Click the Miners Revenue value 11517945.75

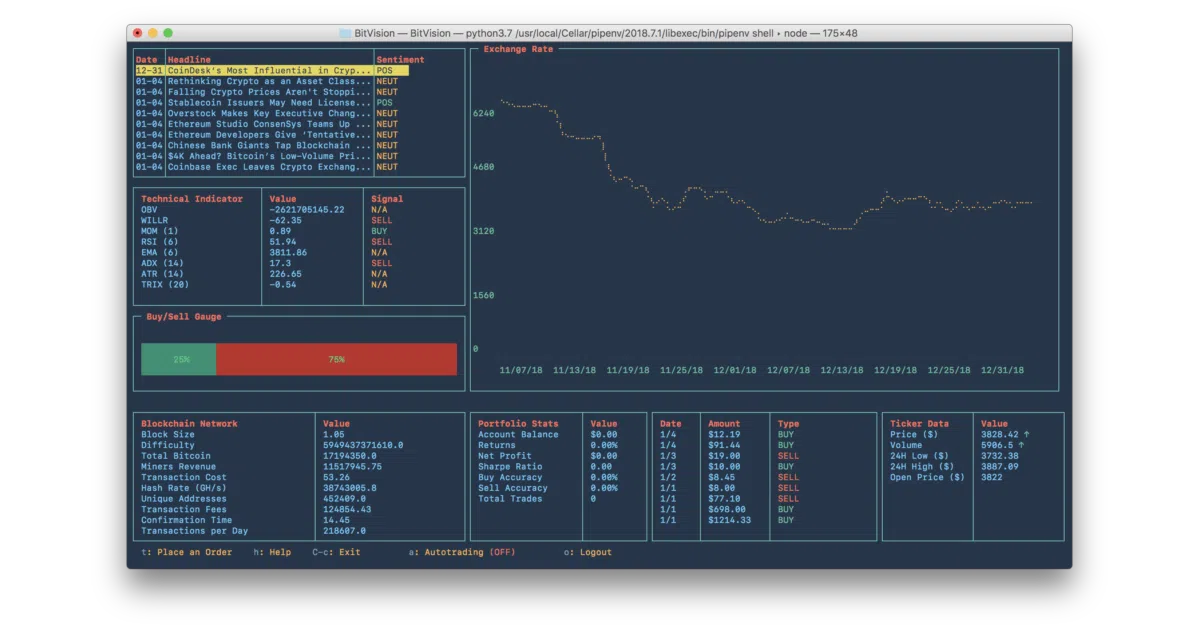tap(352, 467)
